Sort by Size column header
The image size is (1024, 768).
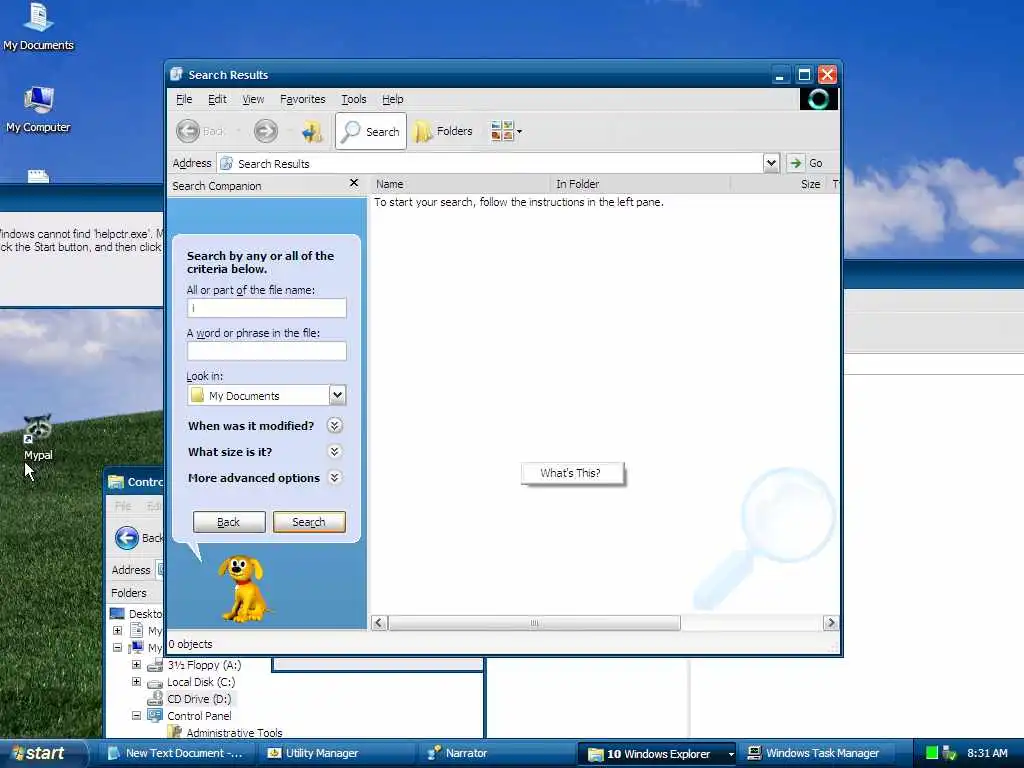(778, 184)
